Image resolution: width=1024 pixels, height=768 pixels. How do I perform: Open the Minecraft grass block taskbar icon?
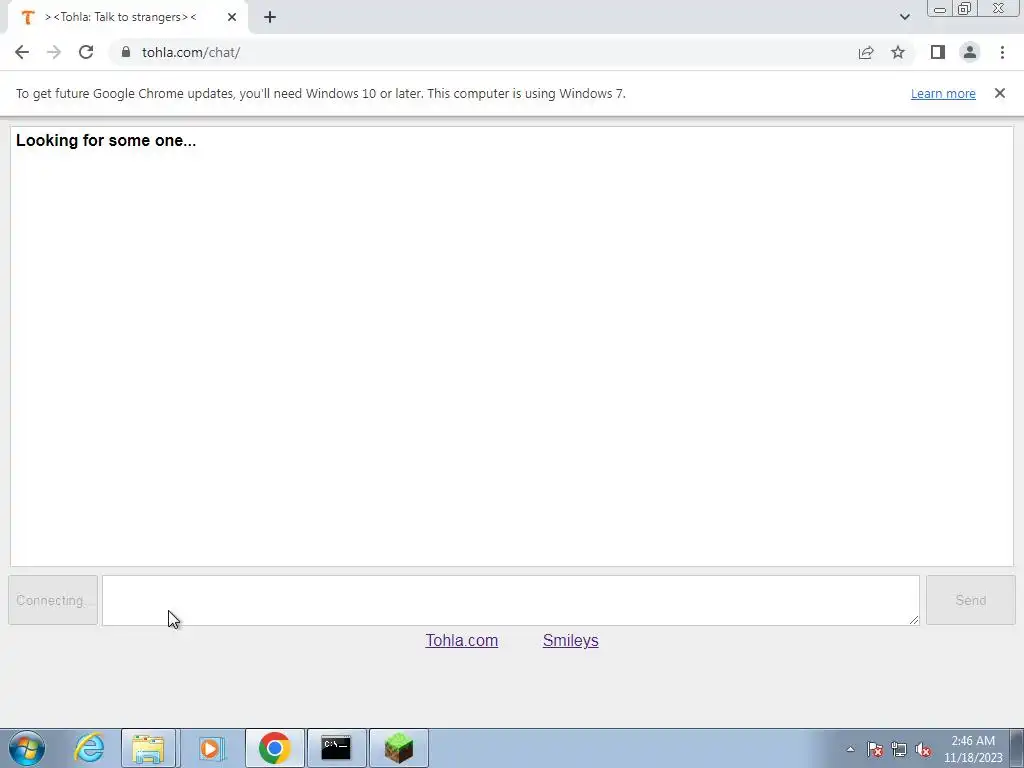pos(399,748)
